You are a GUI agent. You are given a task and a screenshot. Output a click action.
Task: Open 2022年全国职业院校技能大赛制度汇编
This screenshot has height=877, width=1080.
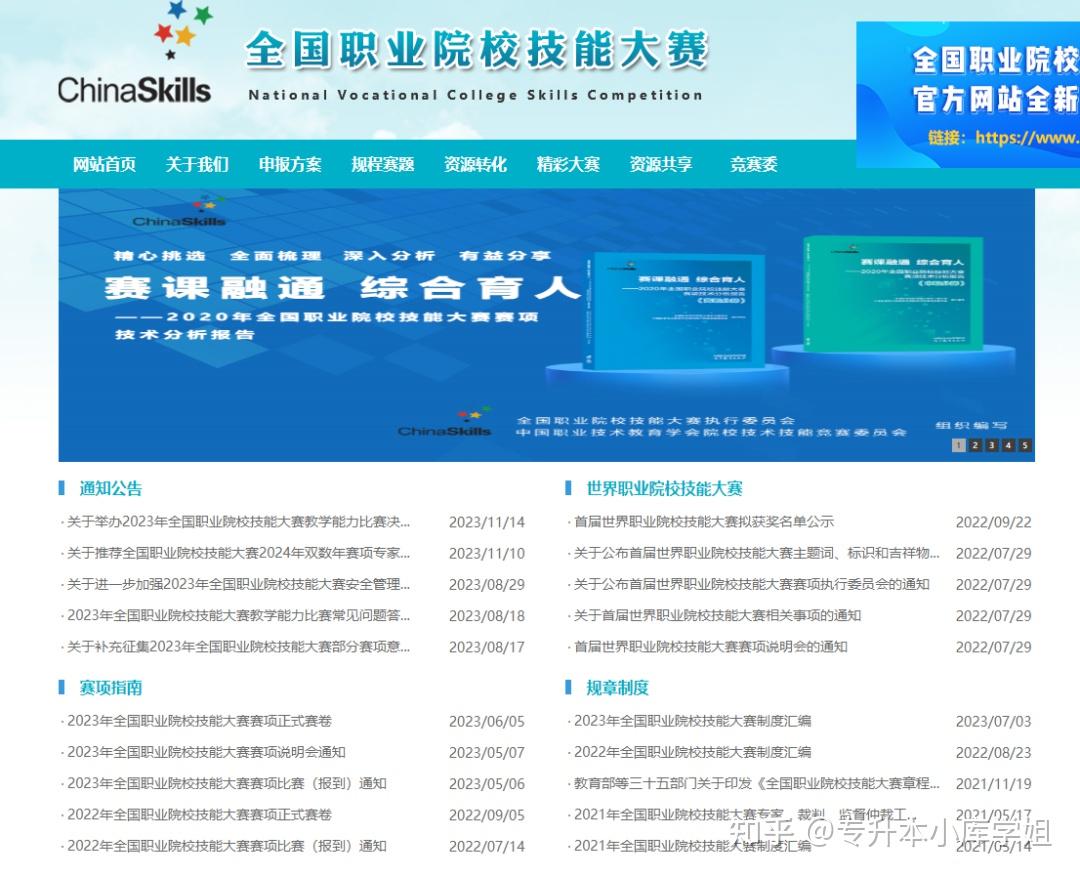click(x=692, y=752)
